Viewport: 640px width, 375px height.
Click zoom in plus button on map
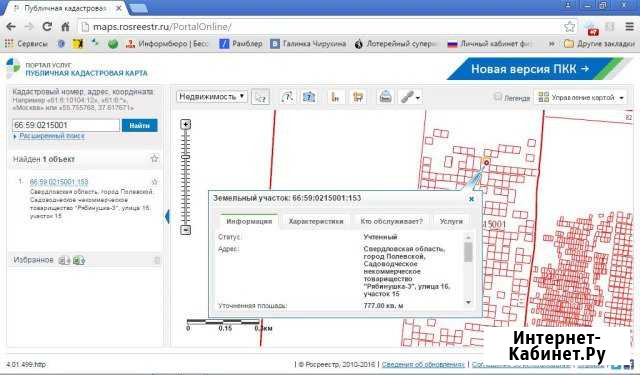point(186,124)
